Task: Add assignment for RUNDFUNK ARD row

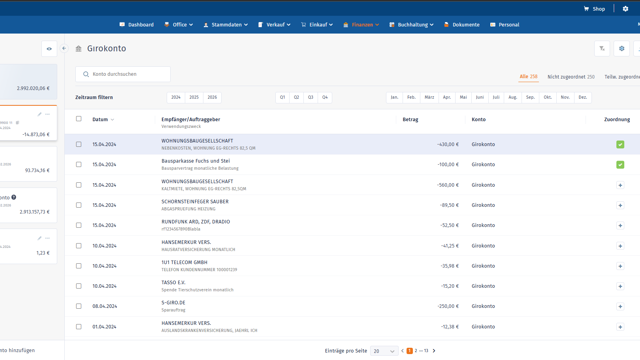Action: coord(620,225)
